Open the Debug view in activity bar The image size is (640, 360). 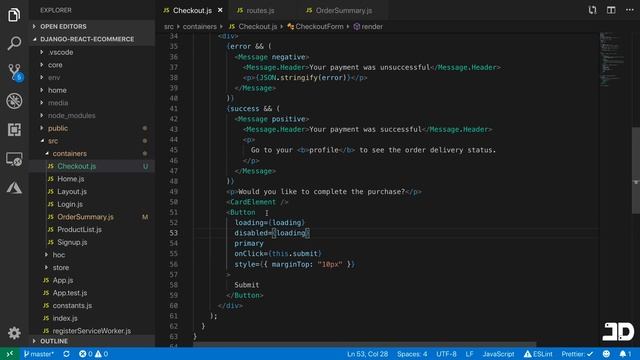point(14,101)
